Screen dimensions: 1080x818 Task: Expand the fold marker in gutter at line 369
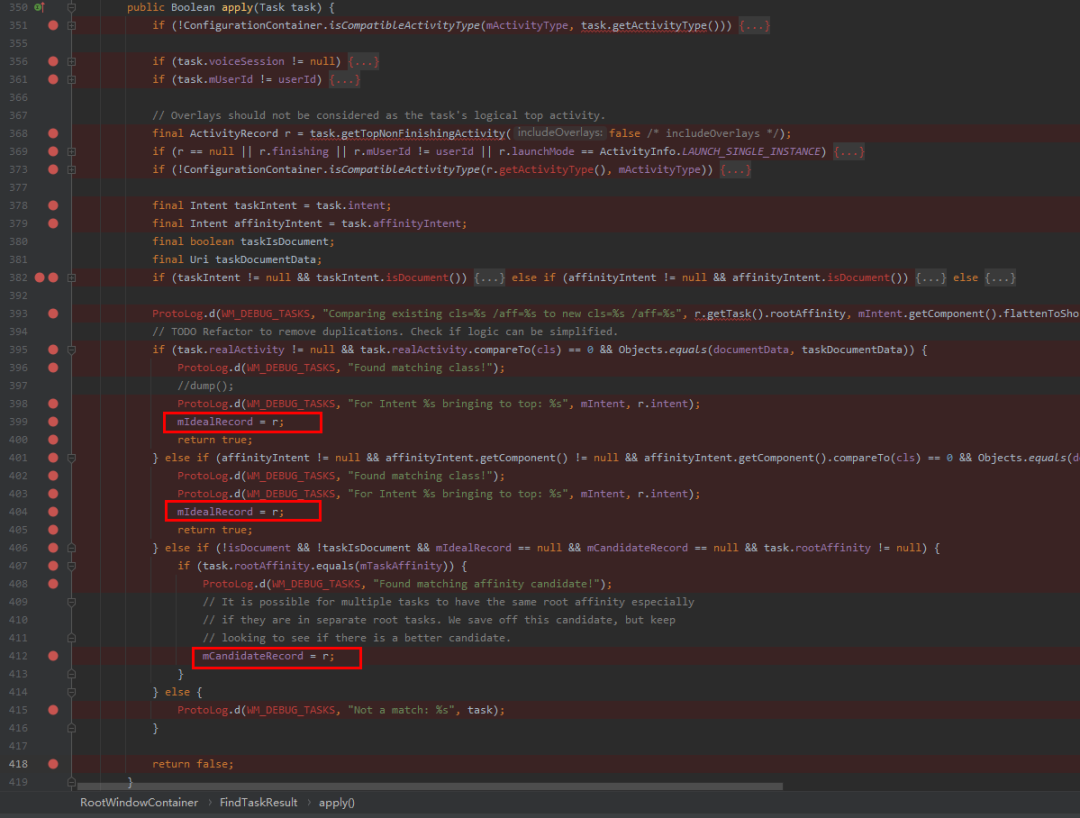pyautogui.click(x=71, y=151)
